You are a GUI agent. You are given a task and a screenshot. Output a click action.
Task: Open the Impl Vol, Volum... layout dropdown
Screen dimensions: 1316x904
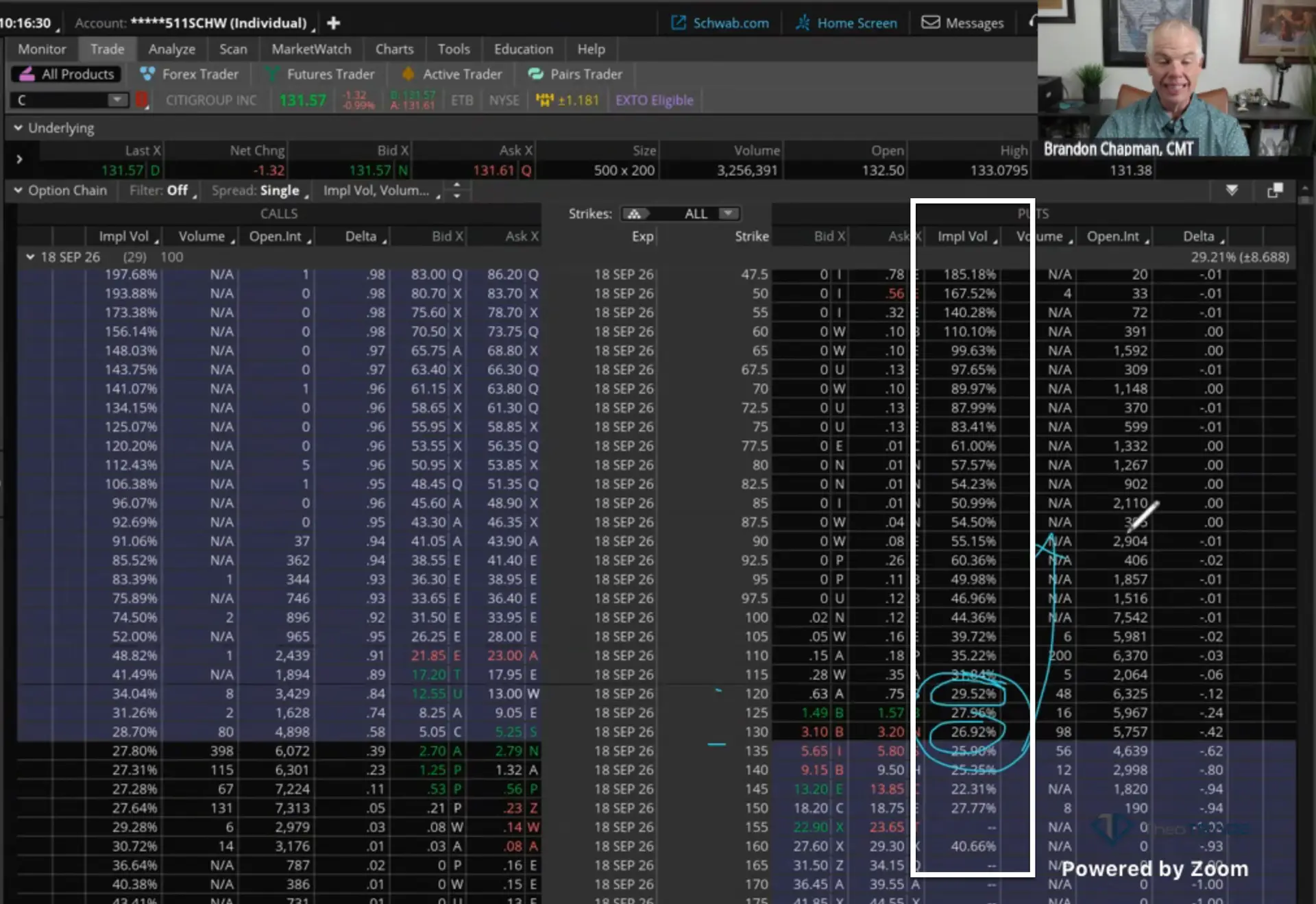(382, 191)
